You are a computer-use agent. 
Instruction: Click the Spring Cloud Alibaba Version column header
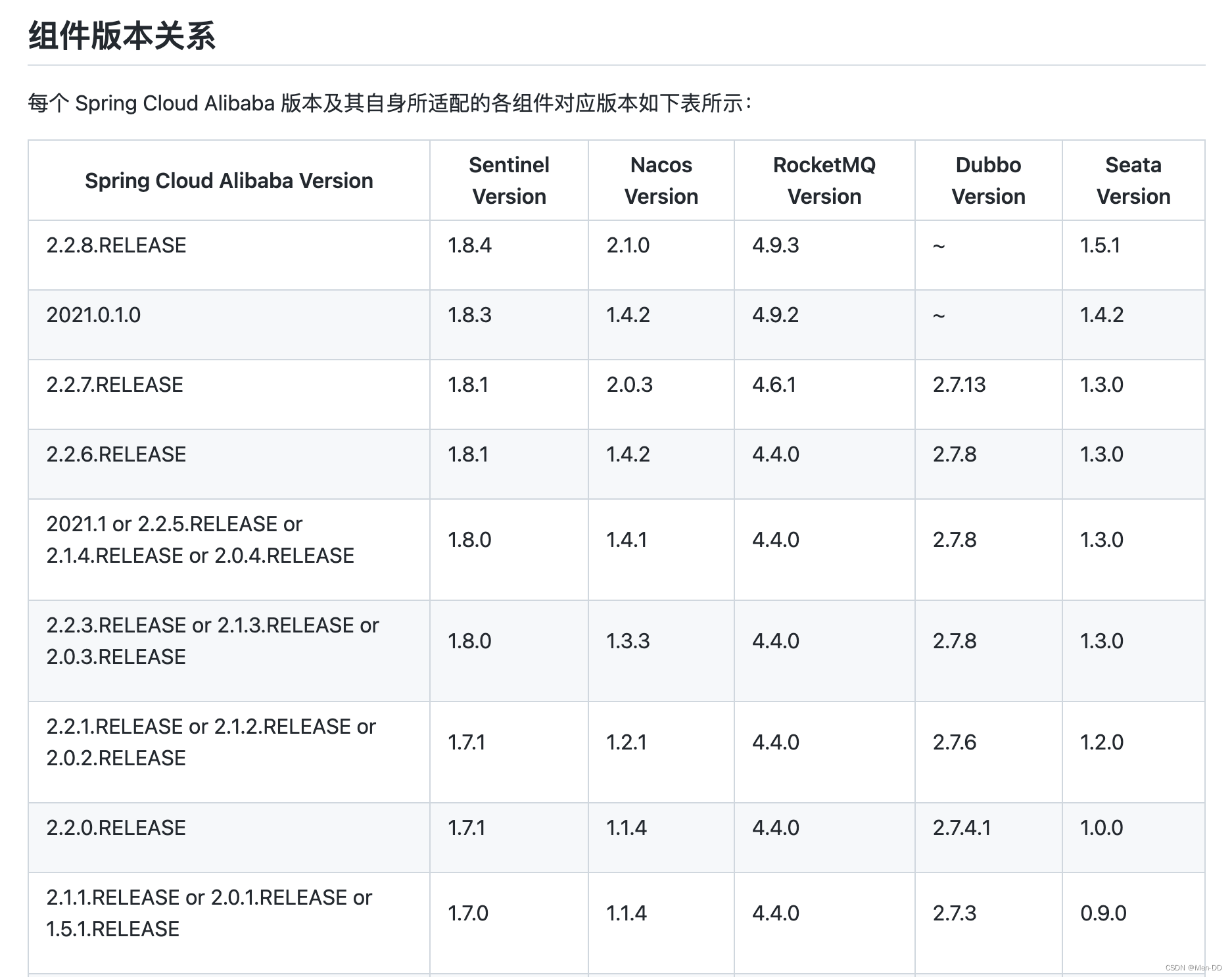click(229, 181)
